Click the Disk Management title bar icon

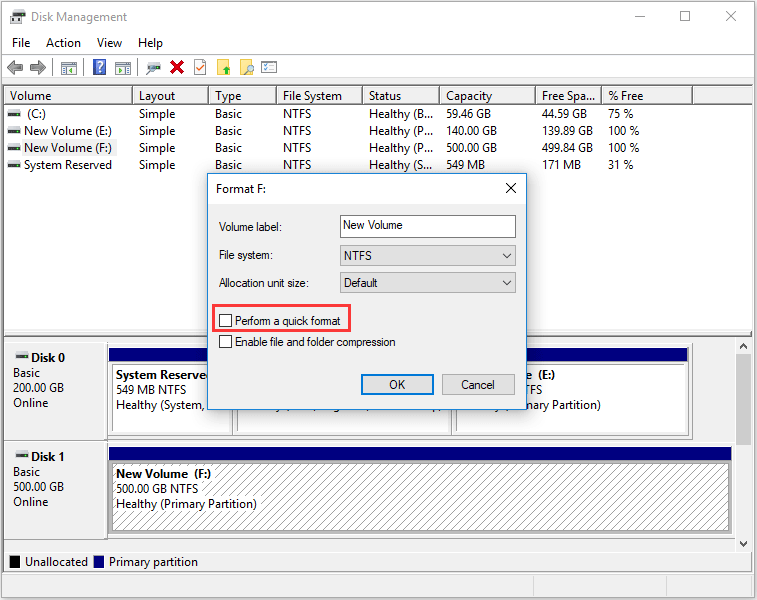17,17
